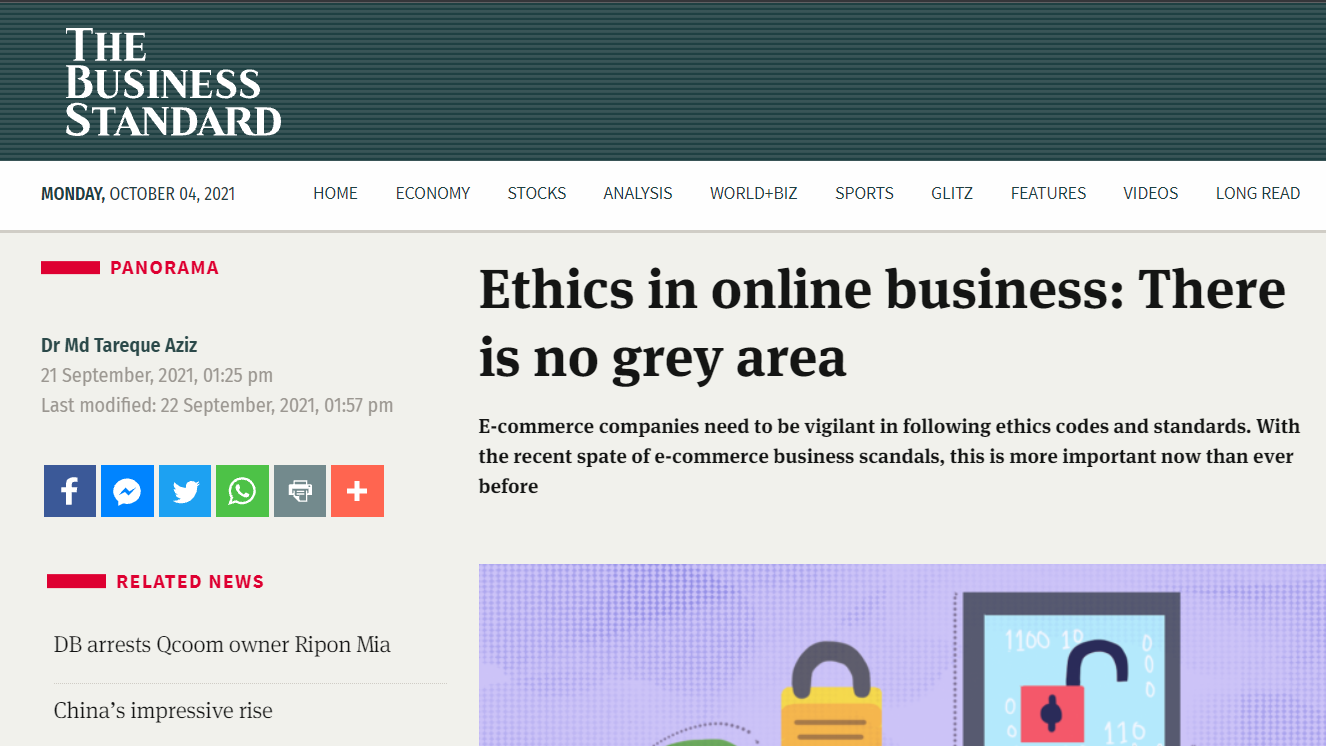Share article on Twitter

click(185, 491)
